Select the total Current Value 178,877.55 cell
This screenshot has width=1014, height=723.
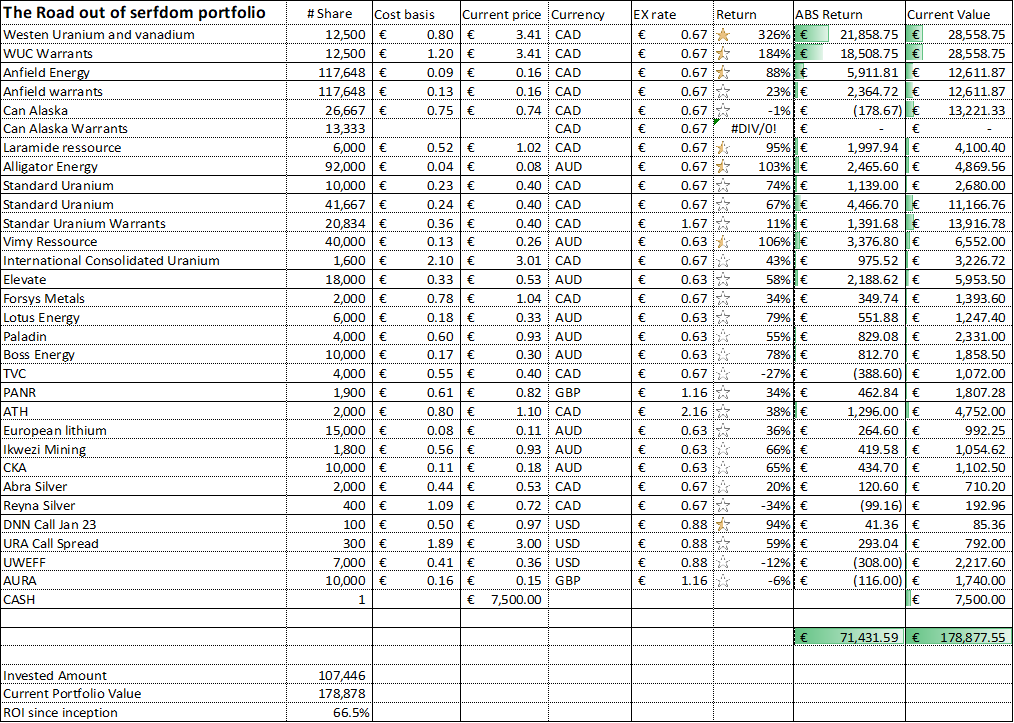[959, 637]
